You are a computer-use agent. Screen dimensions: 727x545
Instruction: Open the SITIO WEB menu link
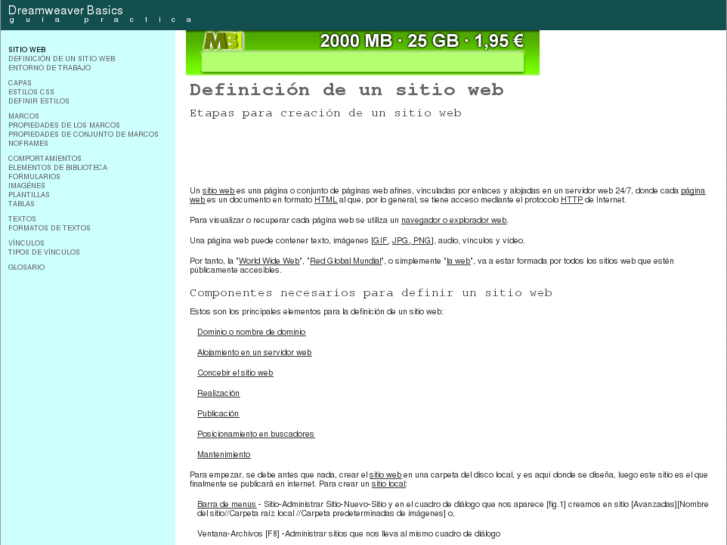(x=27, y=50)
